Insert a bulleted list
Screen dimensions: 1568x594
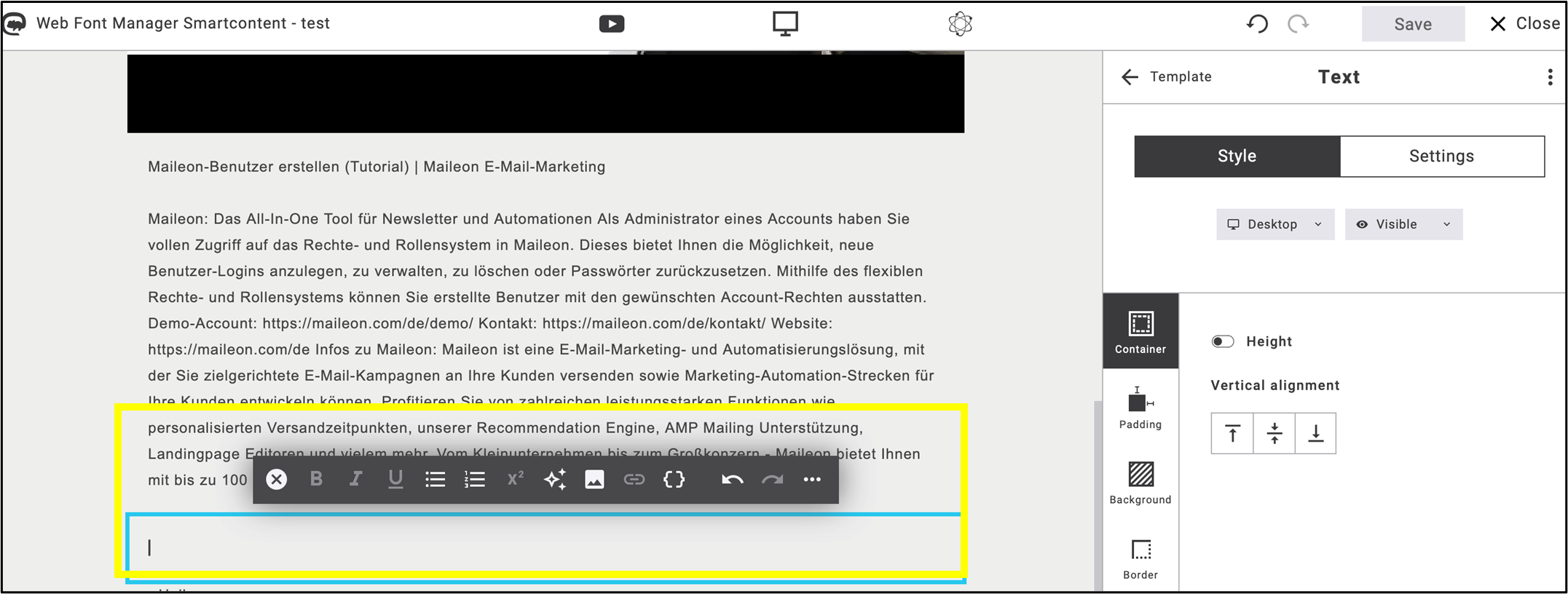[435, 479]
